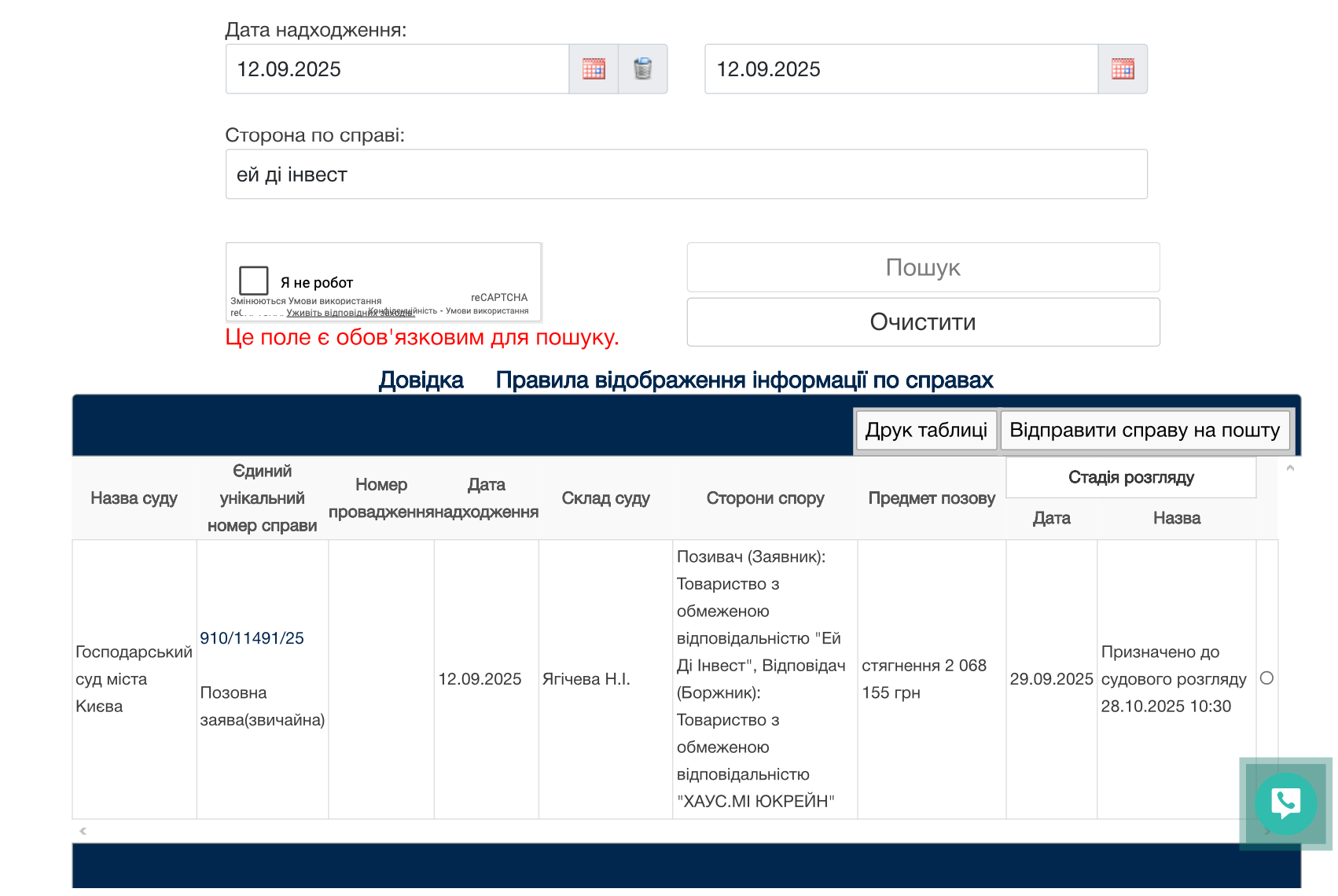Select radio button for case 910/11491/25
The width and height of the screenshot is (1338, 896).
pyautogui.click(x=1266, y=678)
